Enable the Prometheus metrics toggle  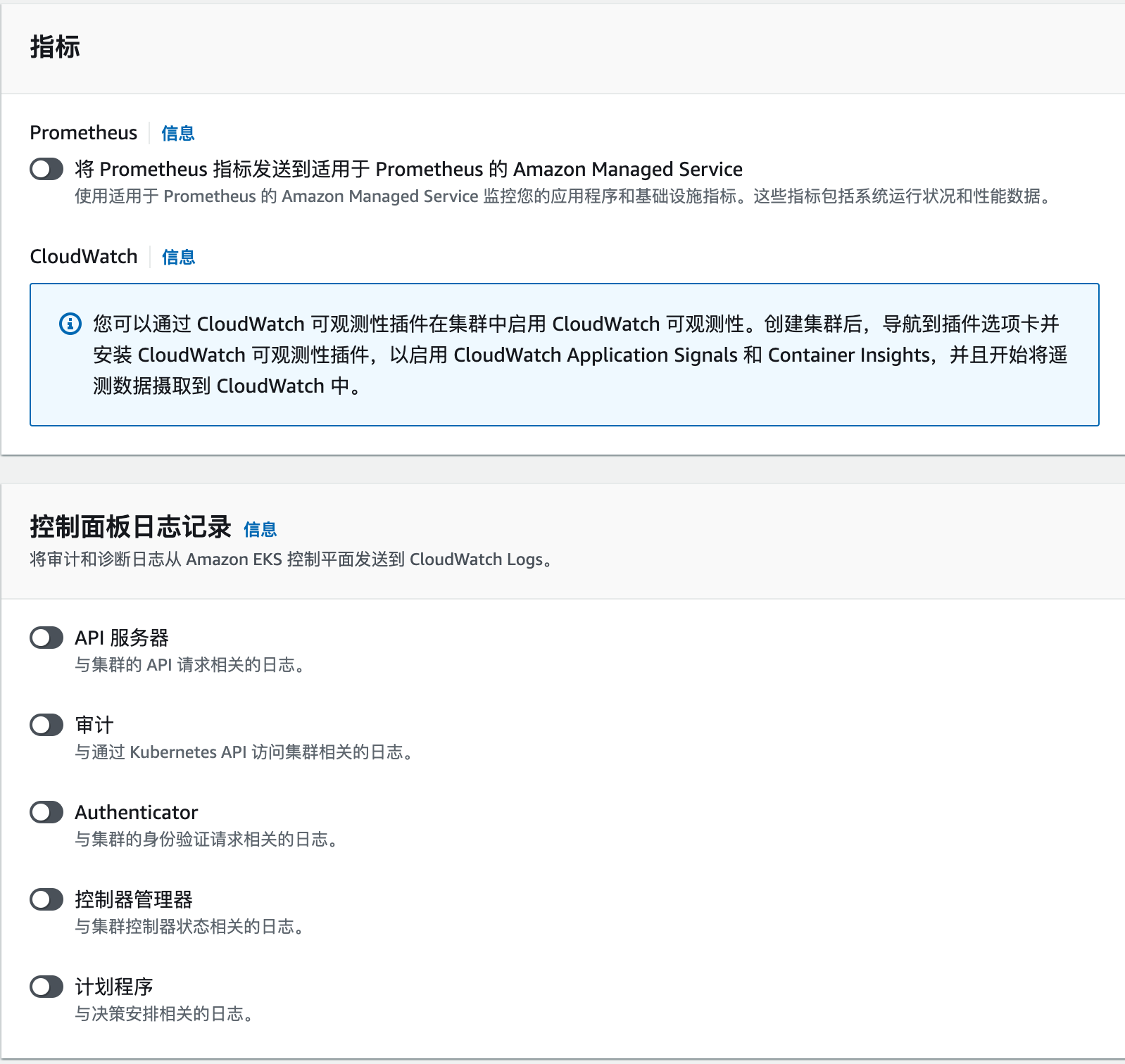[46, 169]
